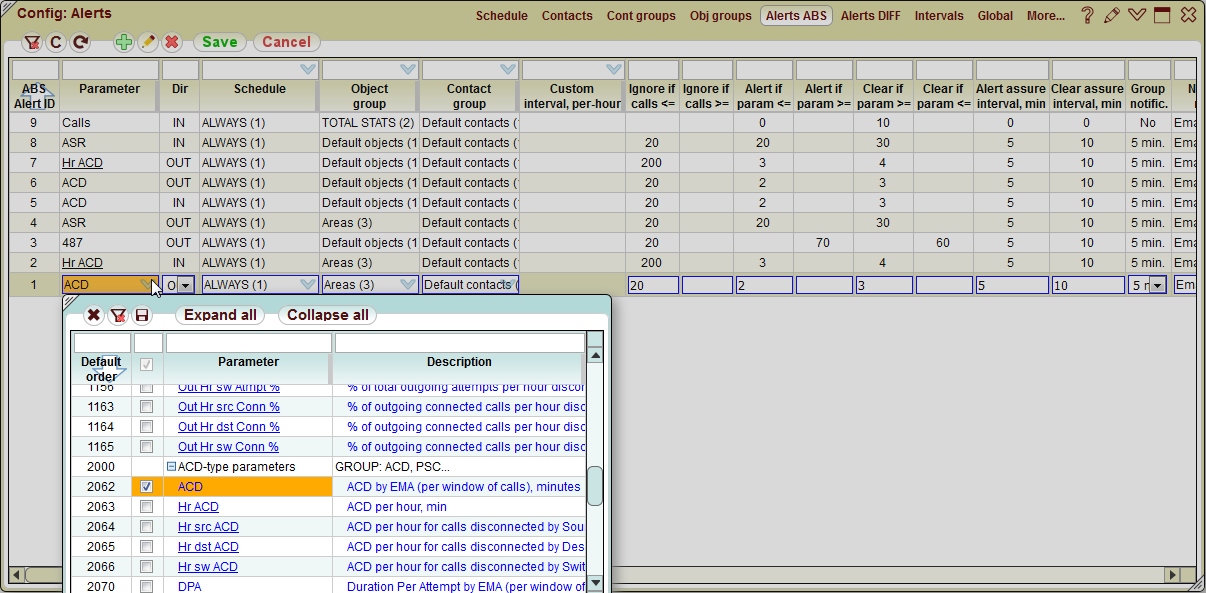Close the parameter popup with its X icon
Viewport: 1206px width, 593px height.
pyautogui.click(x=94, y=314)
